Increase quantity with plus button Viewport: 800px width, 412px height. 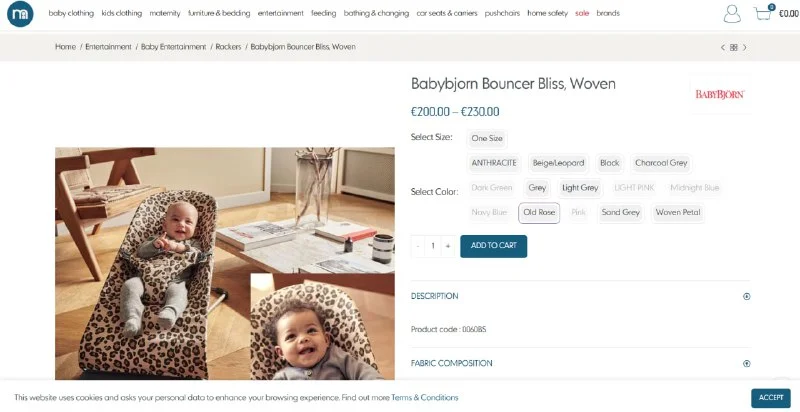(447, 246)
